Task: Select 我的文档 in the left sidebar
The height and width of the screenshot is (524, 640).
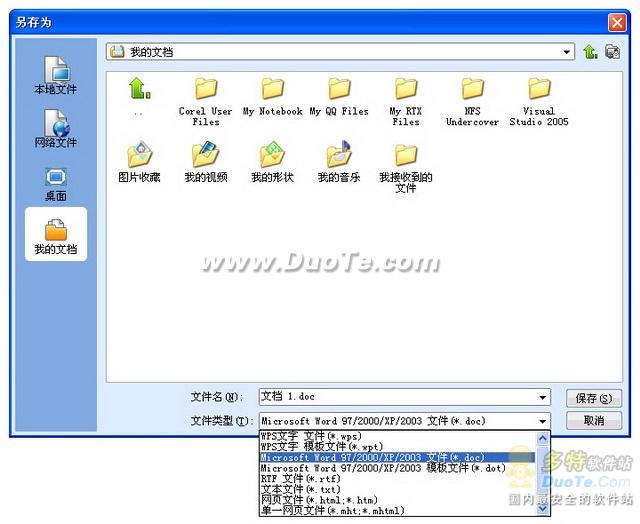Action: pos(56,236)
